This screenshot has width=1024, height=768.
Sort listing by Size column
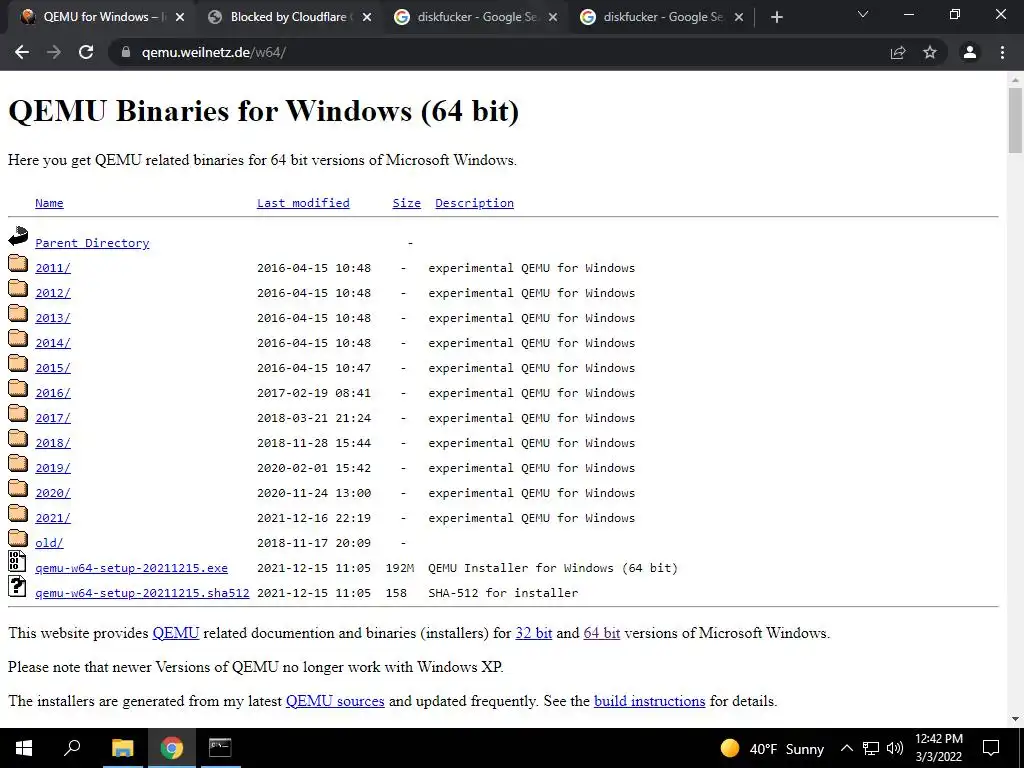click(406, 203)
